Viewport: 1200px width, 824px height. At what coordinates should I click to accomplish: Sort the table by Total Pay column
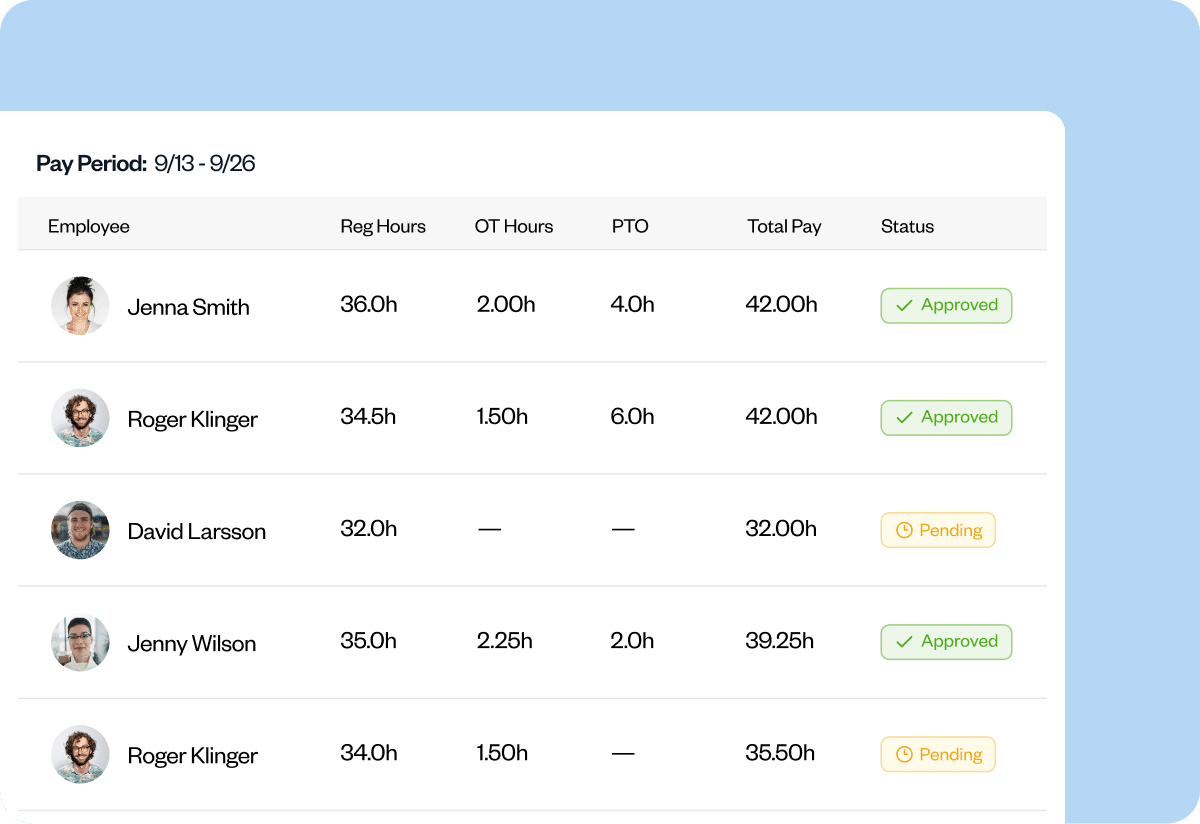[x=784, y=226]
